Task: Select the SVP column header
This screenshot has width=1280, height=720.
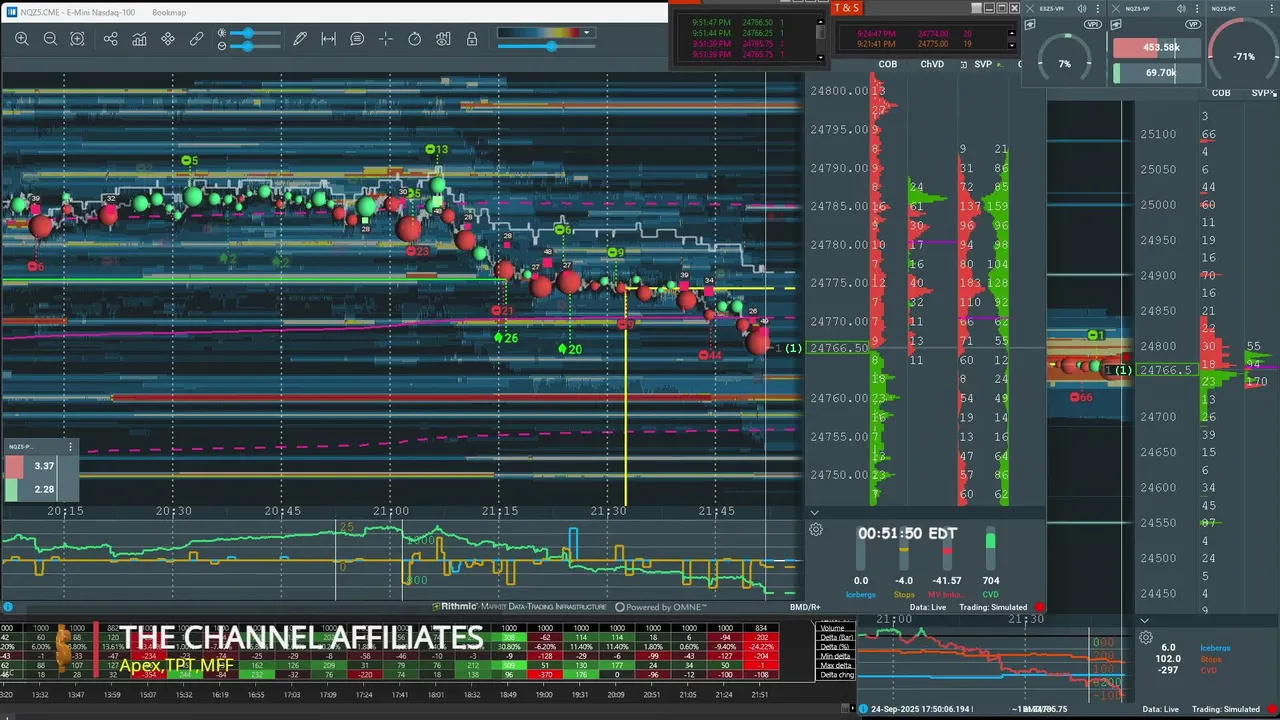Action: (983, 64)
